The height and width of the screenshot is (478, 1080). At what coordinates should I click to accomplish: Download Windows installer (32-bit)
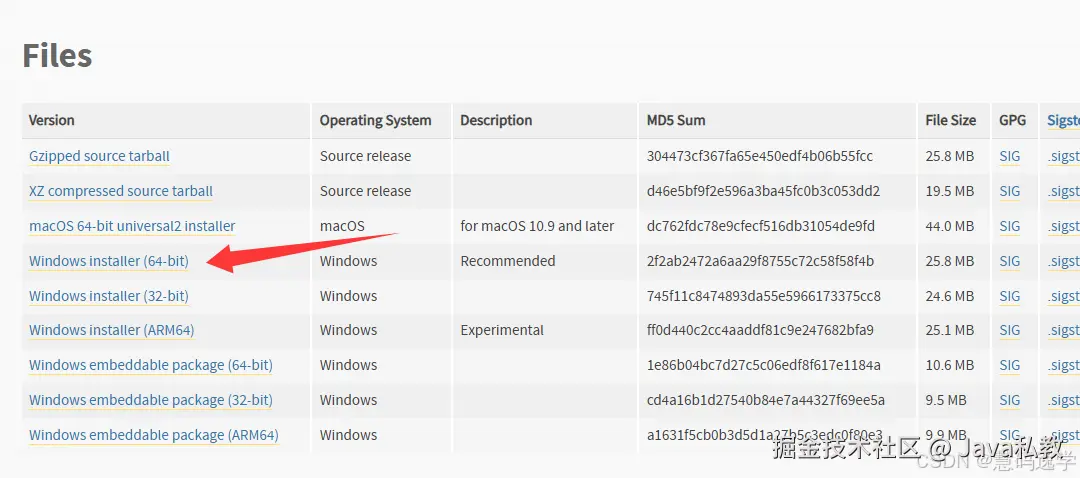(x=109, y=296)
